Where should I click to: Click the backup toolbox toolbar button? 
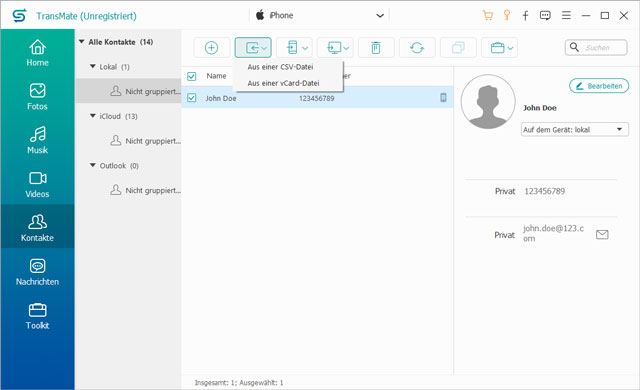pos(499,48)
